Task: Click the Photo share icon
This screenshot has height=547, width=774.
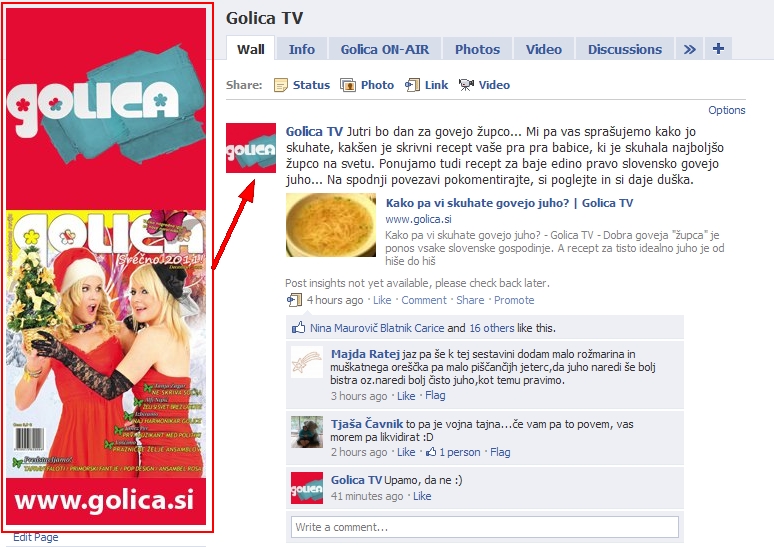Action: 348,85
